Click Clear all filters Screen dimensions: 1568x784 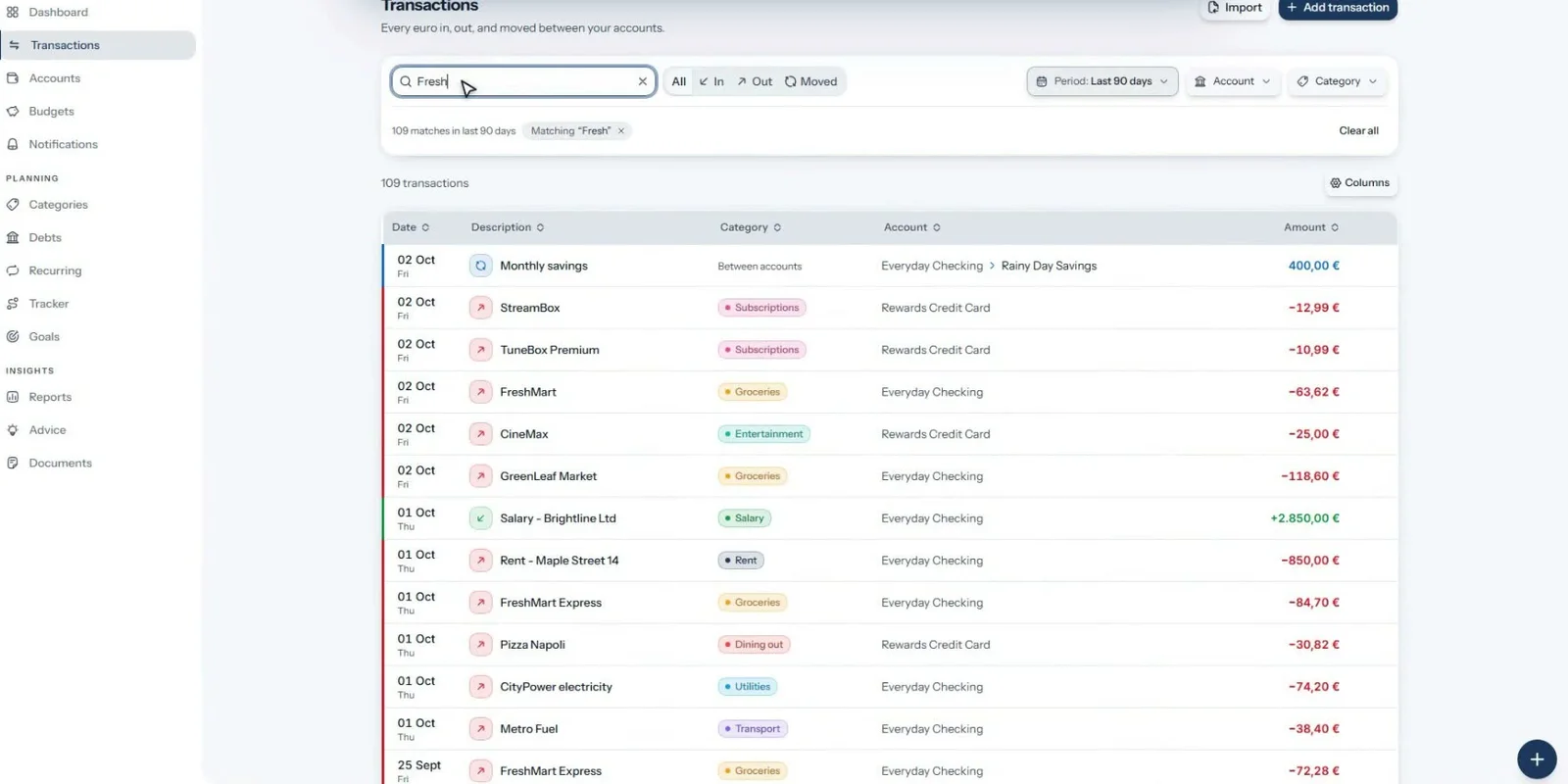tap(1358, 130)
